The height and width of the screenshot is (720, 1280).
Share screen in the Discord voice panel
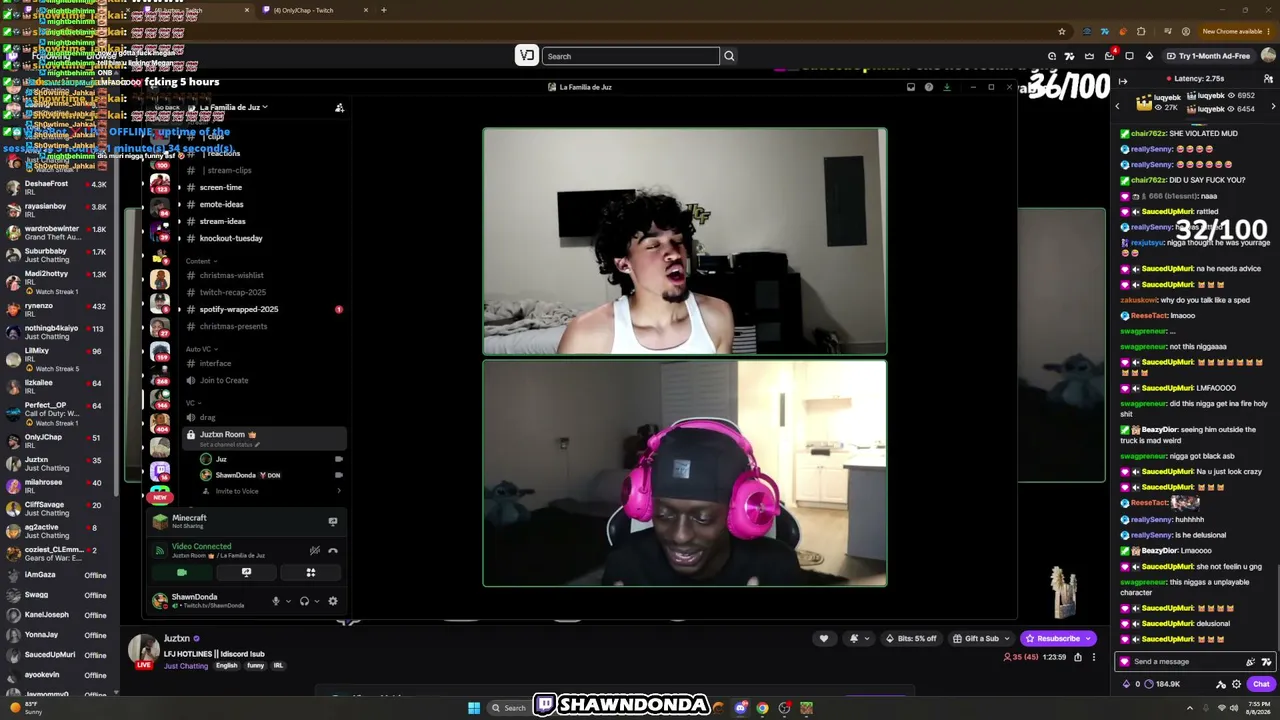(246, 573)
